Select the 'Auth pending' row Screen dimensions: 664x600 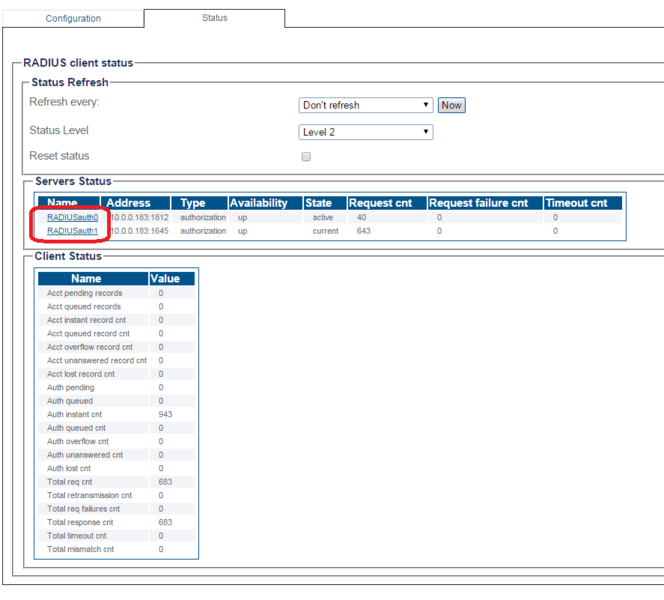point(116,387)
